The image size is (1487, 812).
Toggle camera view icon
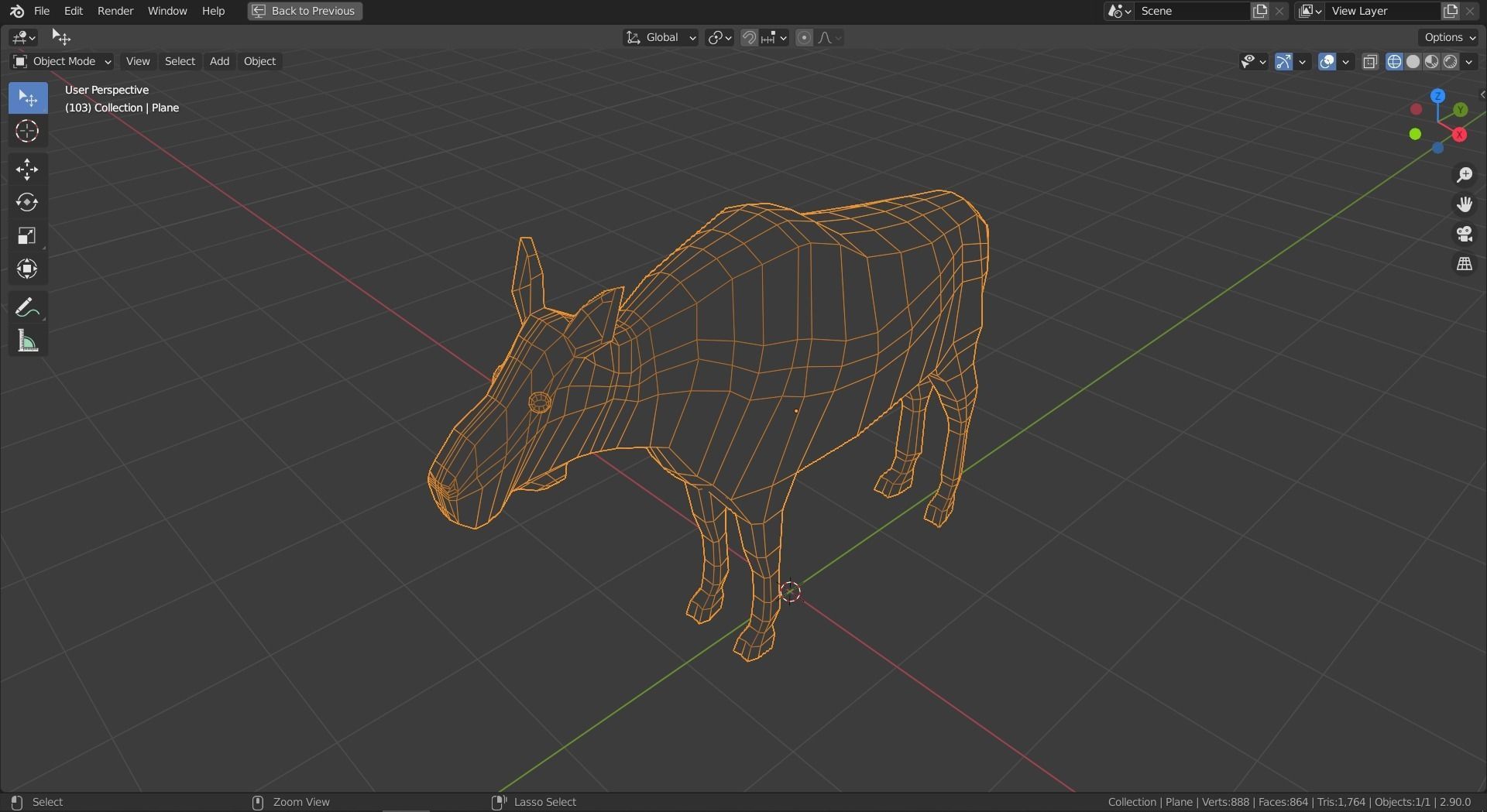click(1464, 234)
